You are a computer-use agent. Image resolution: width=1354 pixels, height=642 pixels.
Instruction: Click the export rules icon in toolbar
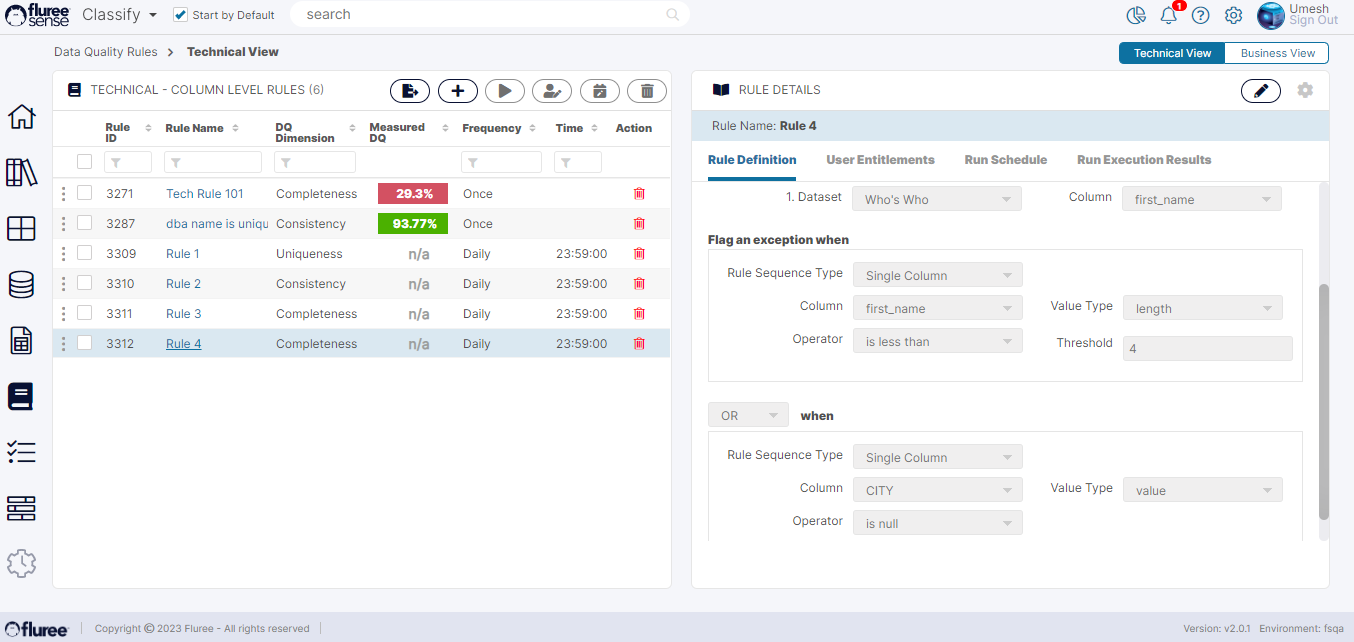coord(409,91)
